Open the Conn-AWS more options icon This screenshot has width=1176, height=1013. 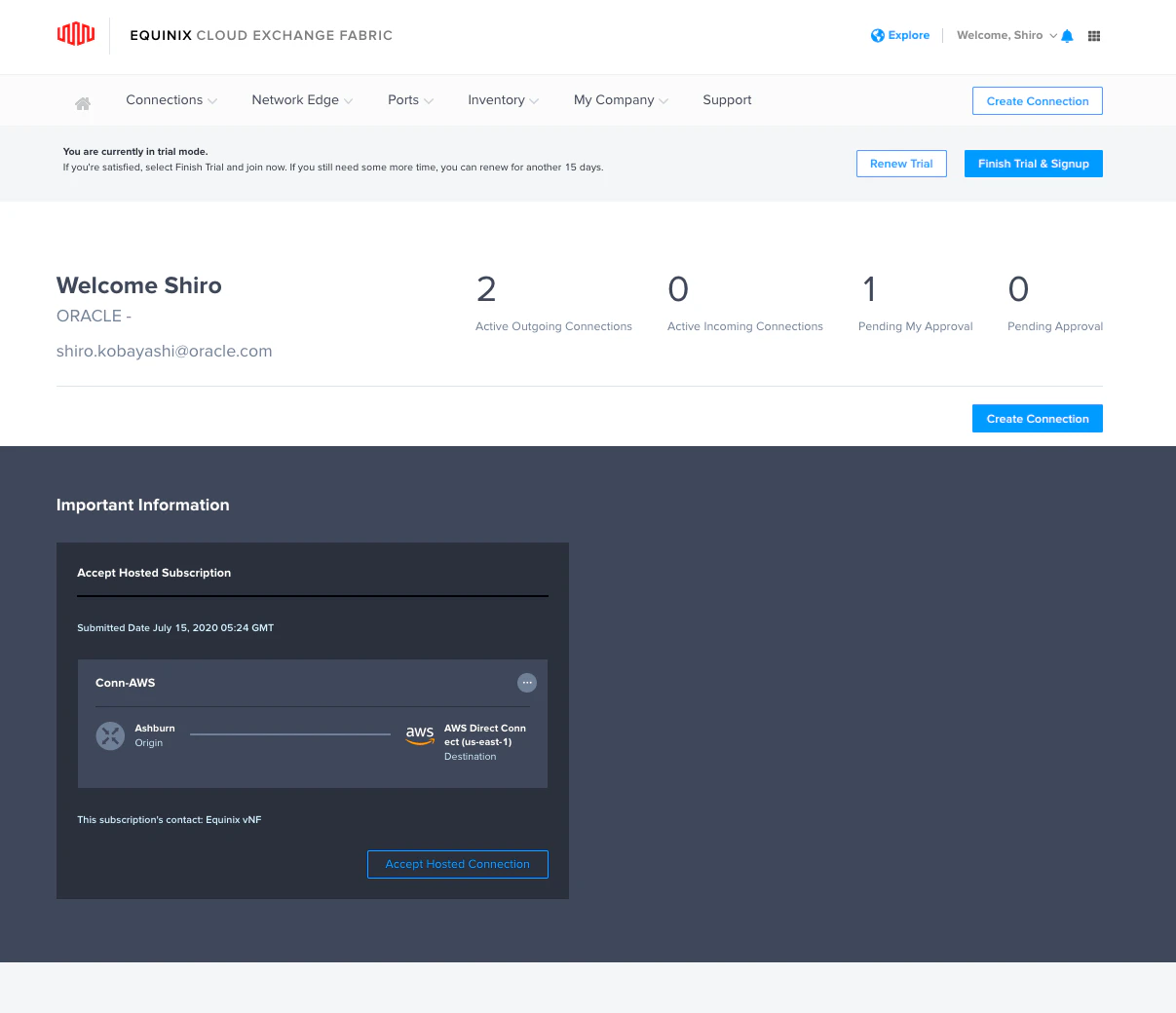pyautogui.click(x=527, y=683)
